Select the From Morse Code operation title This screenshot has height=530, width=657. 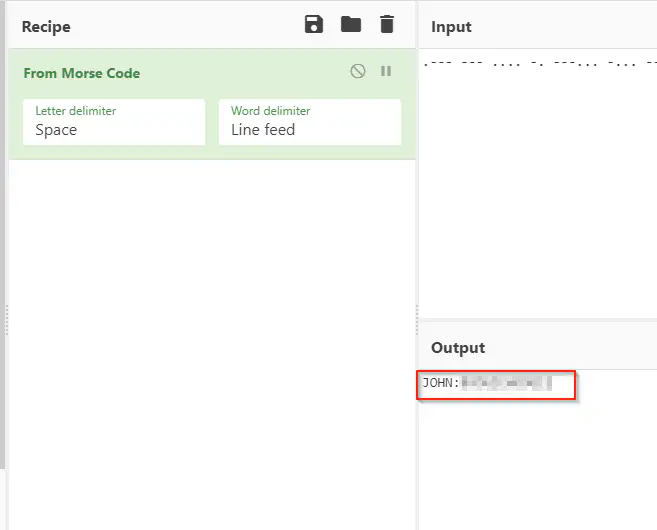pyautogui.click(x=82, y=73)
